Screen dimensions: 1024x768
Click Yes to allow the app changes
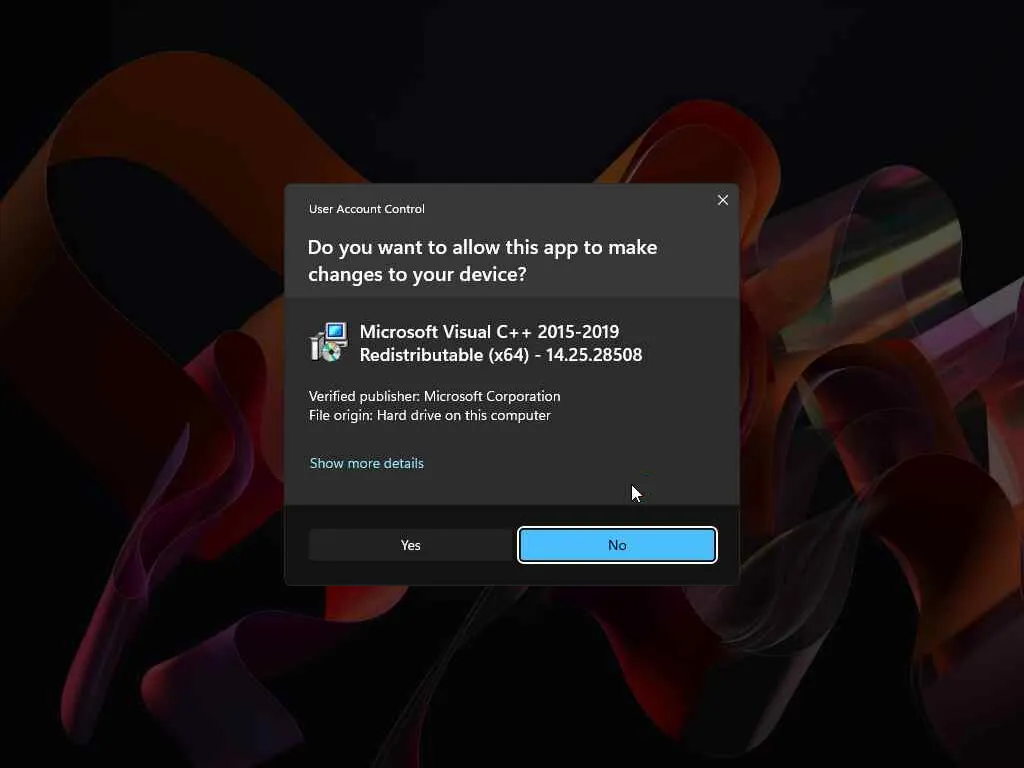(410, 545)
